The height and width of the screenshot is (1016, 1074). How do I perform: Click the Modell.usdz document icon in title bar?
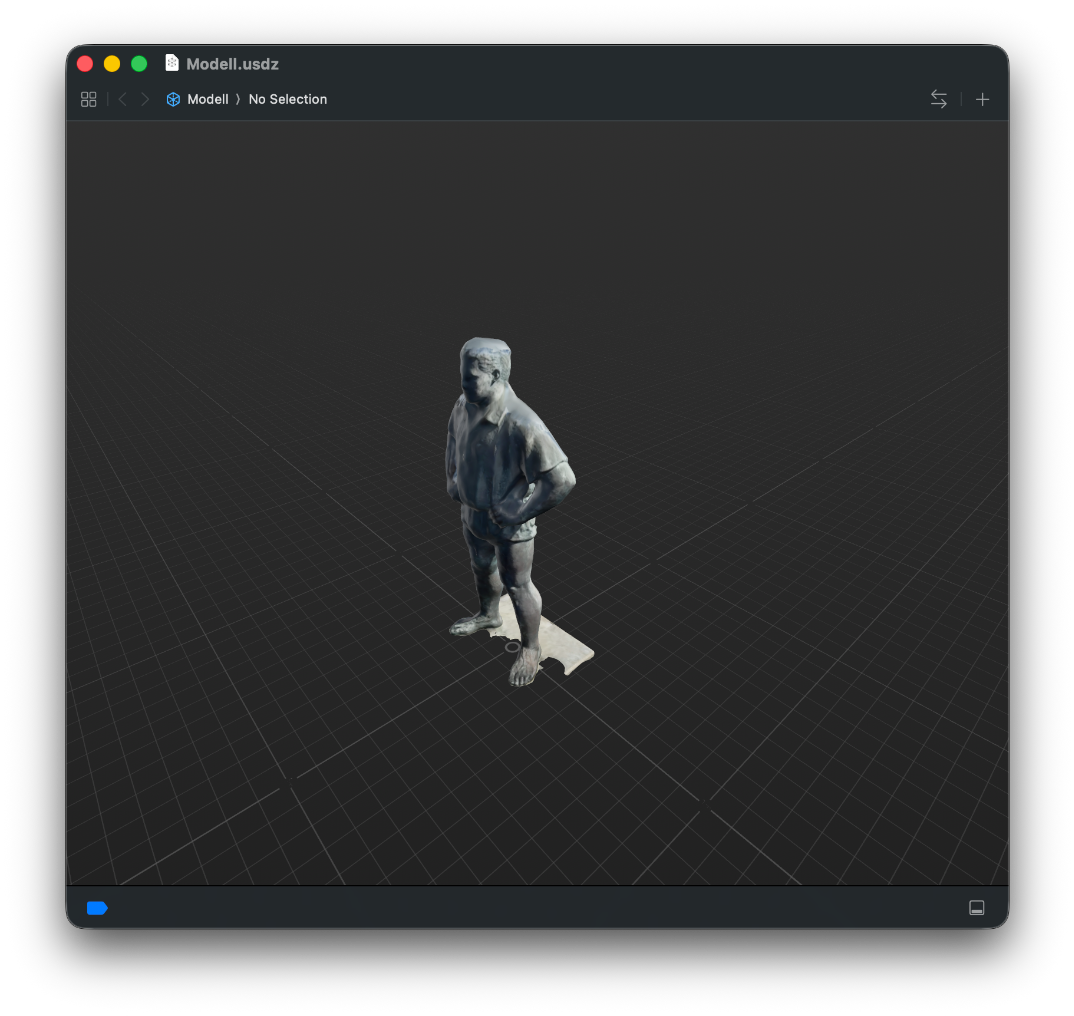point(172,63)
